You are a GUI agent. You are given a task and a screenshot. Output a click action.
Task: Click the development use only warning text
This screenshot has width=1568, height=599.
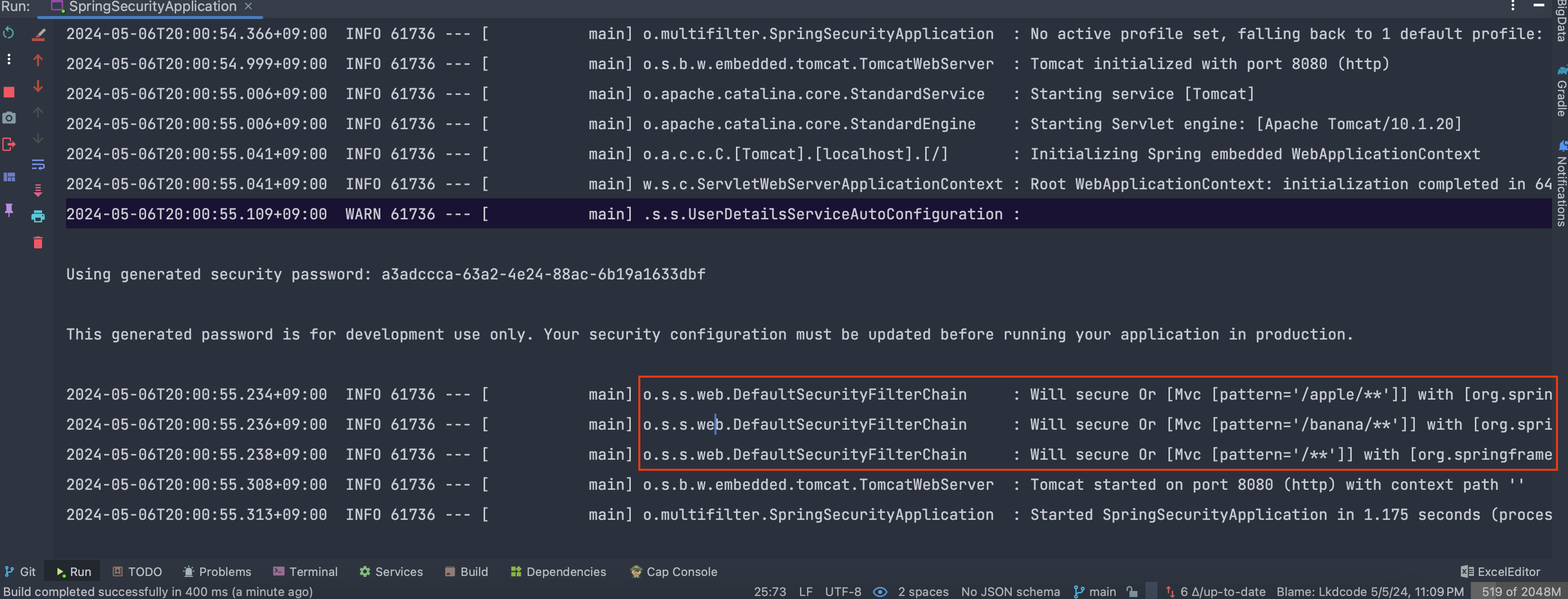[x=710, y=335]
